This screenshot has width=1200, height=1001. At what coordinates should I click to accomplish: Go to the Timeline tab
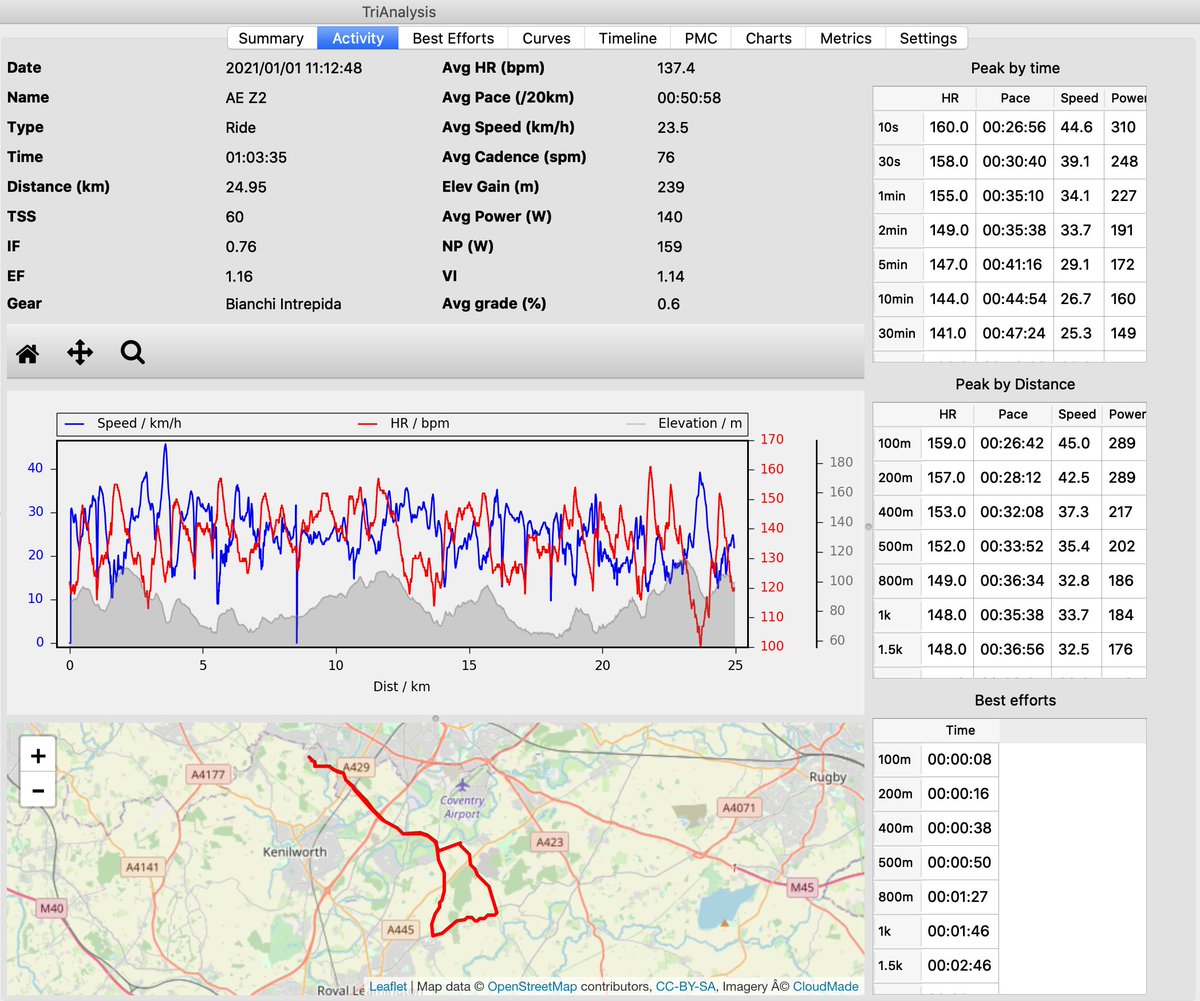pyautogui.click(x=628, y=38)
